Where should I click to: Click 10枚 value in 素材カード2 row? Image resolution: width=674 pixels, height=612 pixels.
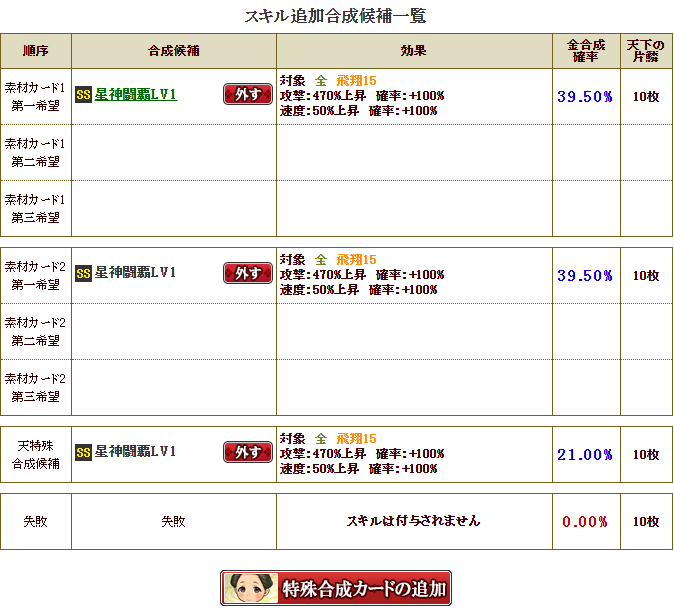click(x=646, y=275)
